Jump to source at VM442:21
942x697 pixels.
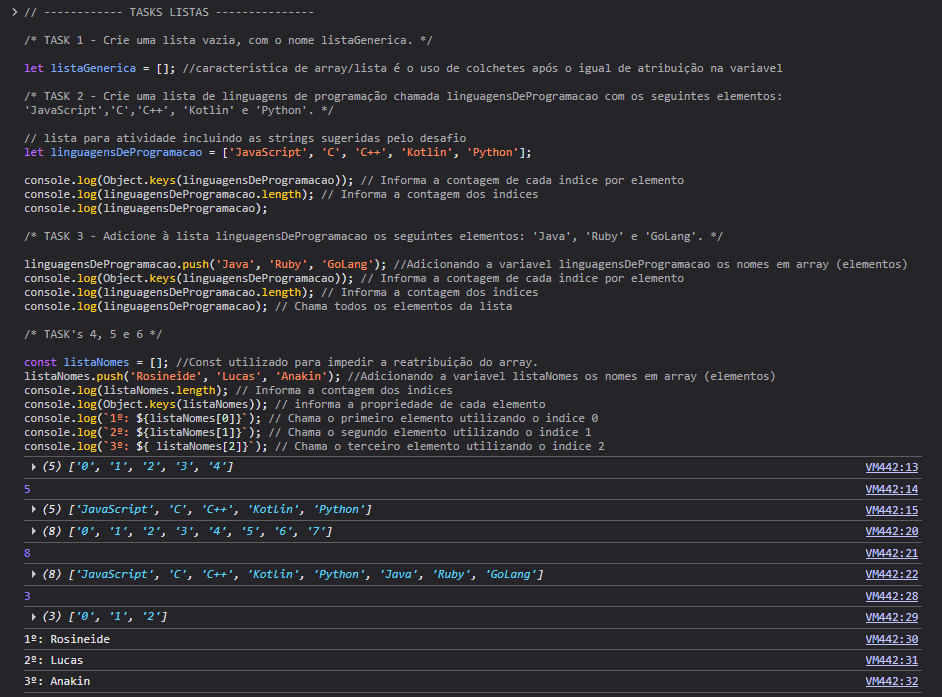pos(891,553)
